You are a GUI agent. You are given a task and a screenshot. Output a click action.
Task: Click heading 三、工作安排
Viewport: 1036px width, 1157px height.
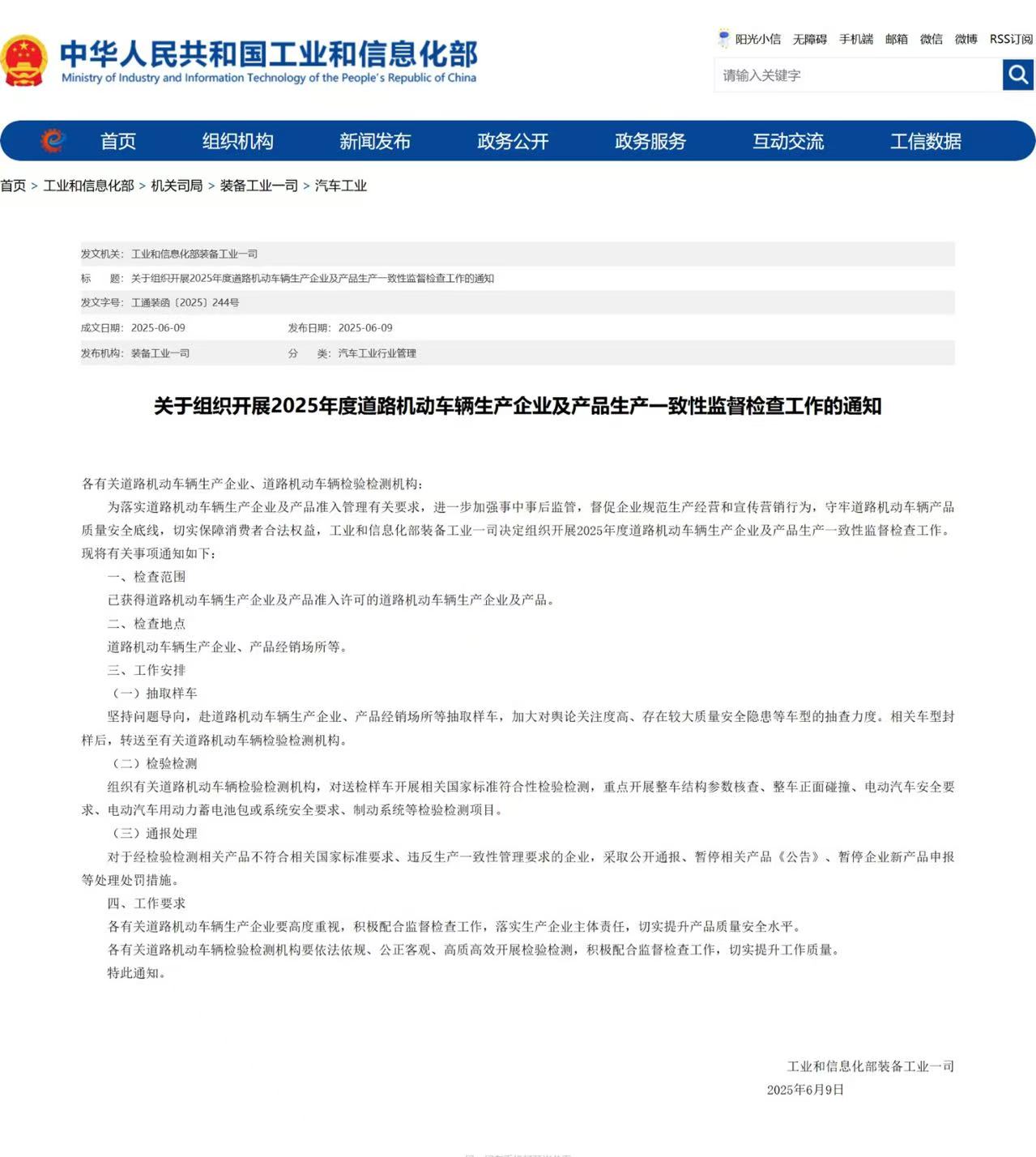[147, 670]
